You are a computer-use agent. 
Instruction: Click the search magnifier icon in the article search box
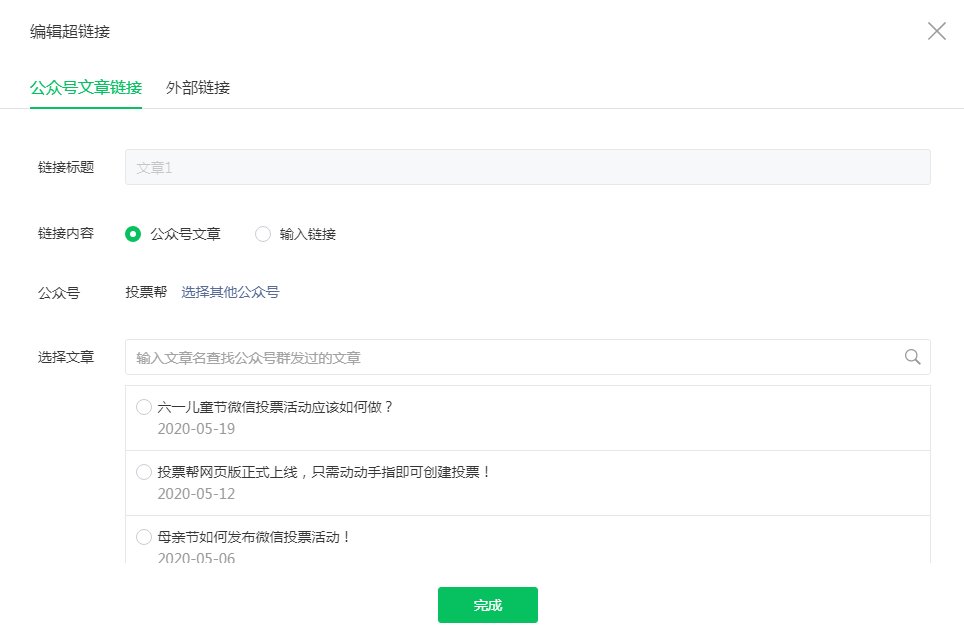[x=911, y=356]
